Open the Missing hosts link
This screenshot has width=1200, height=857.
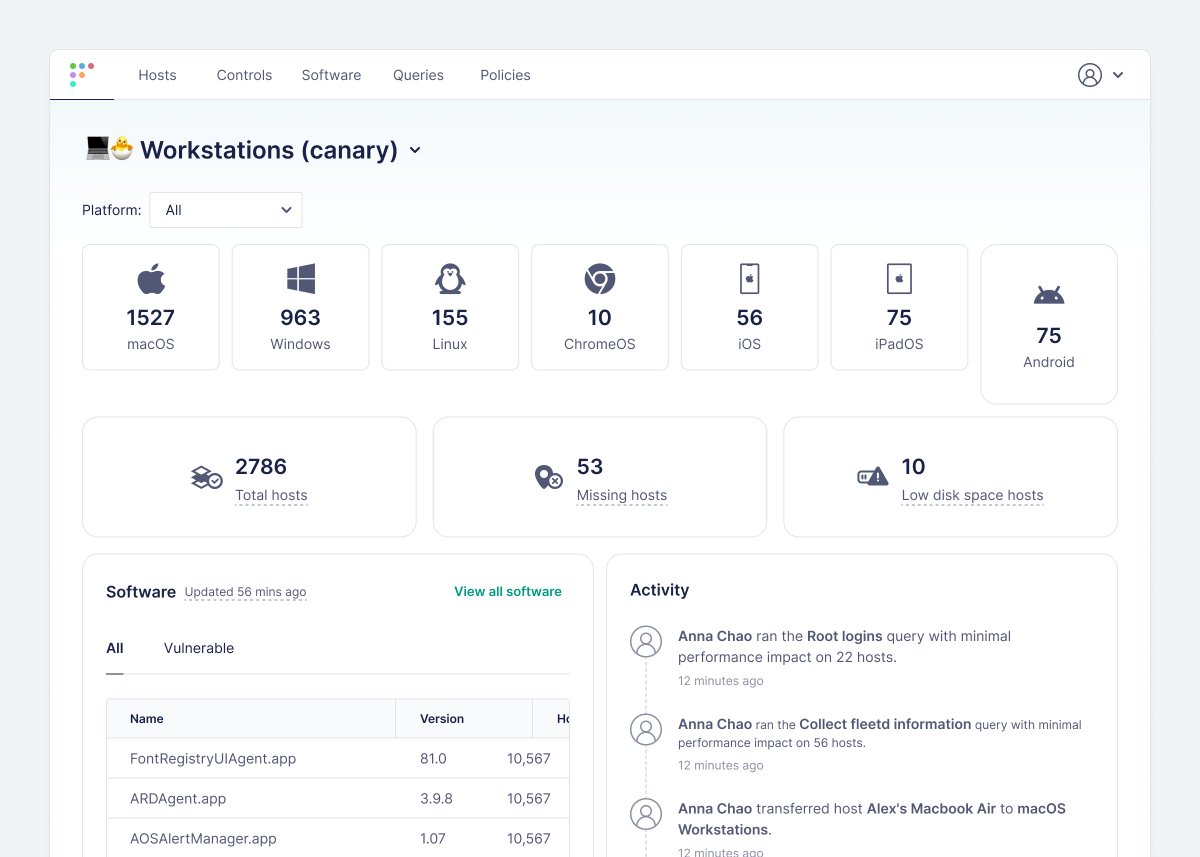pyautogui.click(x=622, y=495)
